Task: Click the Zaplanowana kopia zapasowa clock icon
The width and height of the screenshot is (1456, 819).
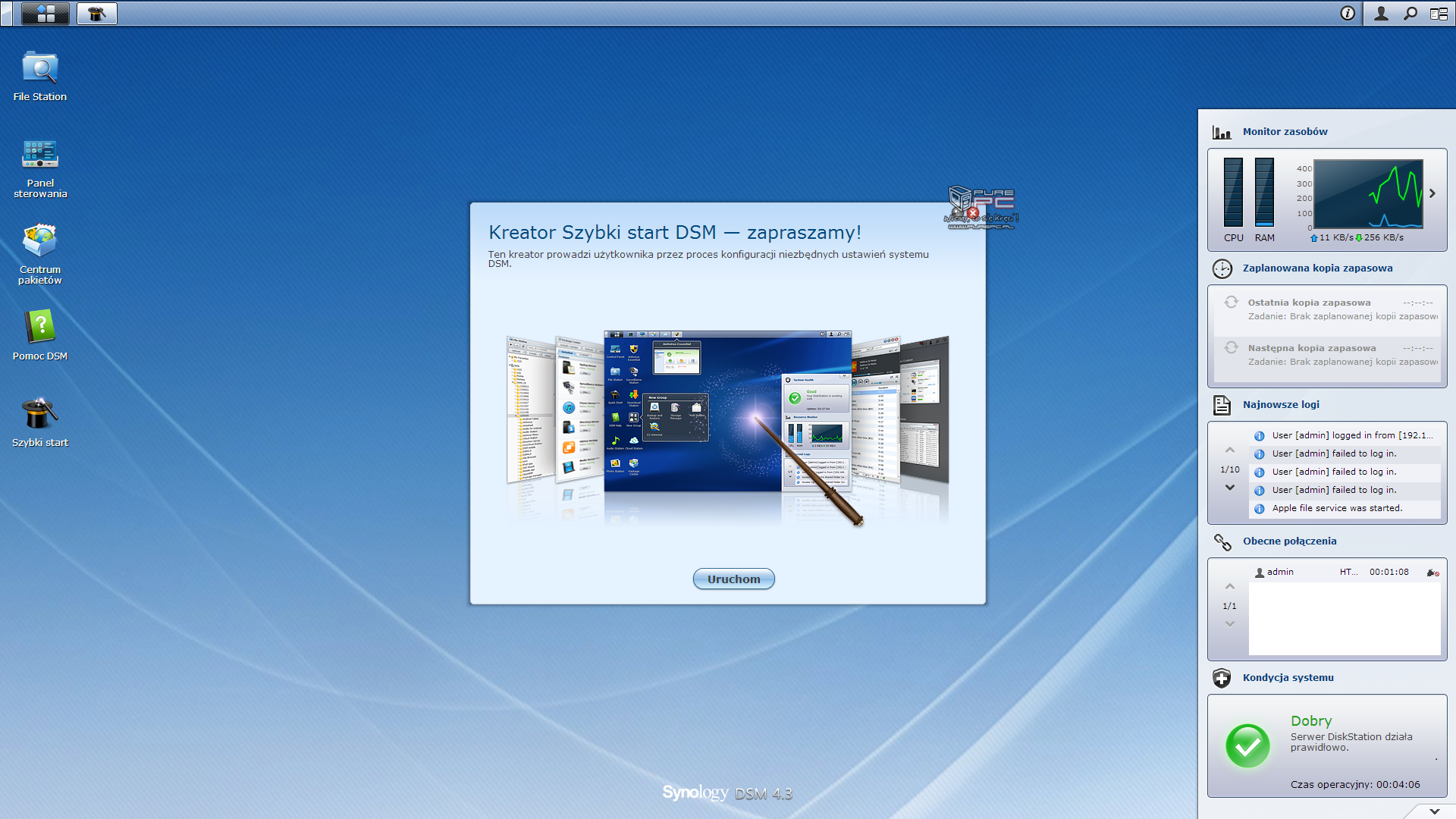Action: (x=1222, y=268)
